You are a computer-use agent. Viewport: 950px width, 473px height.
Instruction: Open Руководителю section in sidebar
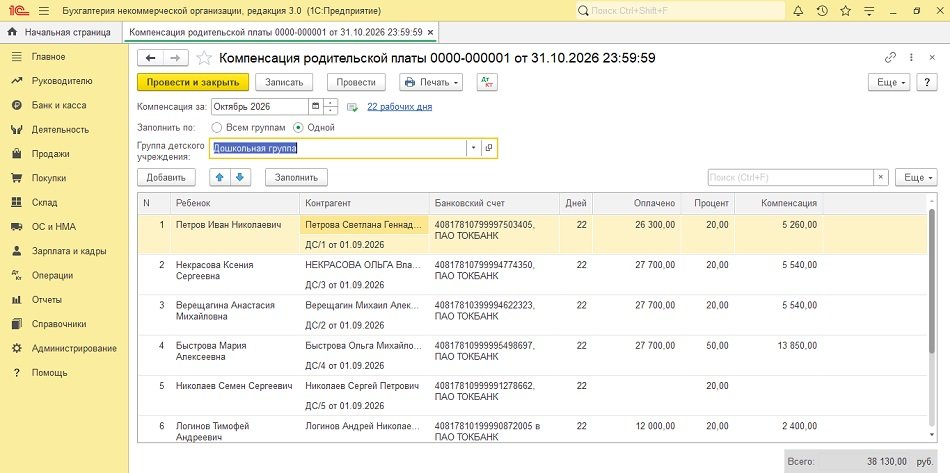(62, 81)
